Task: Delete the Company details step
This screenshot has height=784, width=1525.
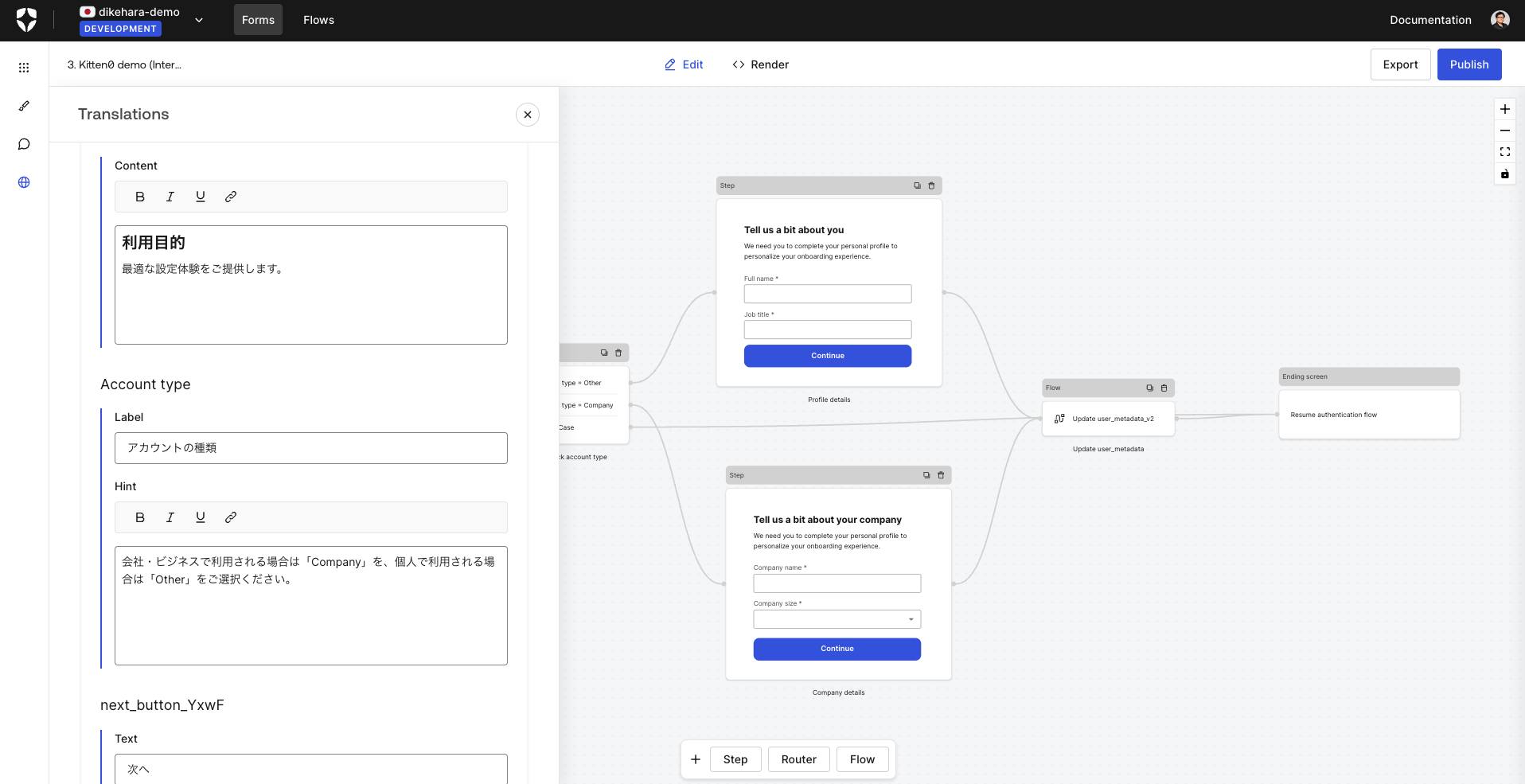Action: point(941,475)
